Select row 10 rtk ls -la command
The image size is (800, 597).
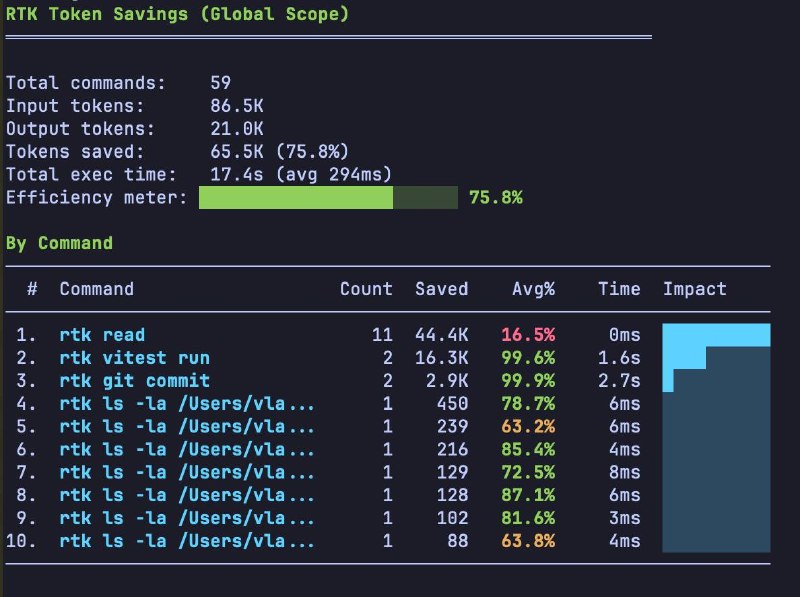click(187, 541)
